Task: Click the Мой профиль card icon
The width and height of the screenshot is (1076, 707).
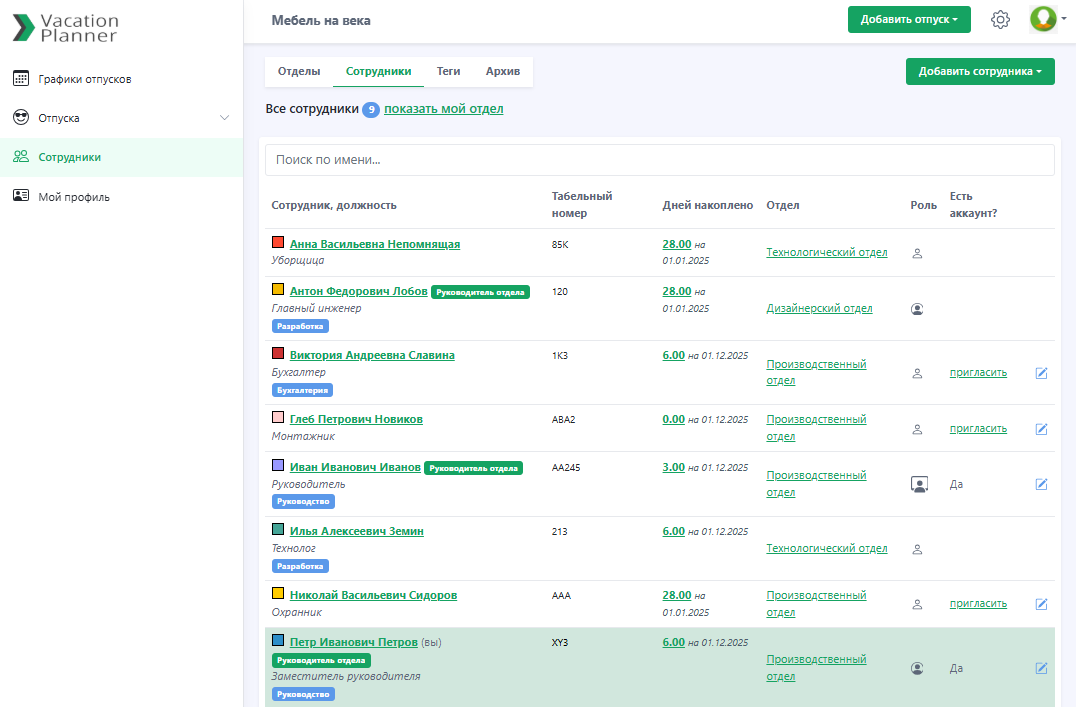Action: 21,196
